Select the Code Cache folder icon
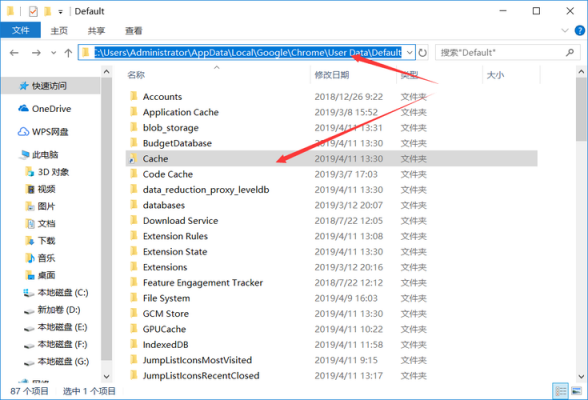This screenshot has height=400, width=588. [134, 174]
